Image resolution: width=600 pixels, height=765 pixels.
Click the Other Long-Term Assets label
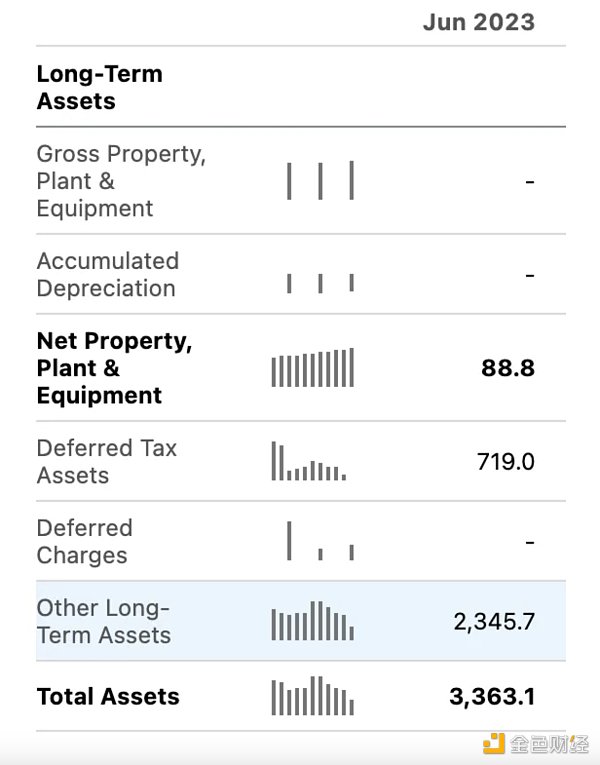point(104,621)
